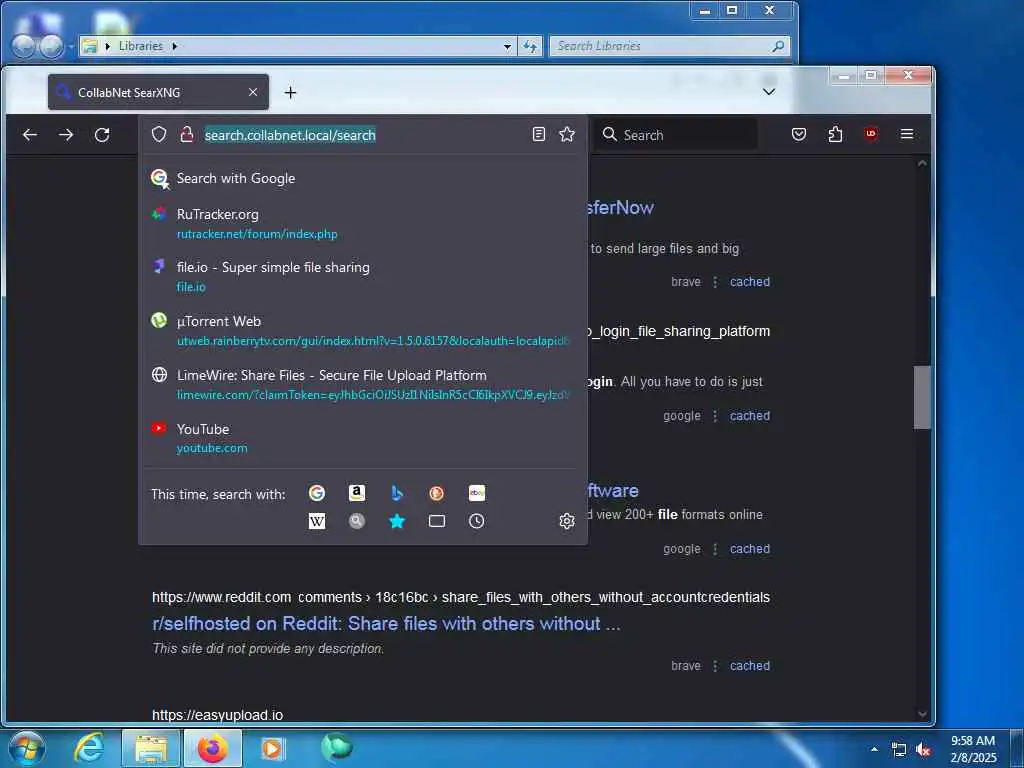Search this time with DuckDuckGo icon
Viewport: 1024px width, 768px height.
click(x=436, y=493)
